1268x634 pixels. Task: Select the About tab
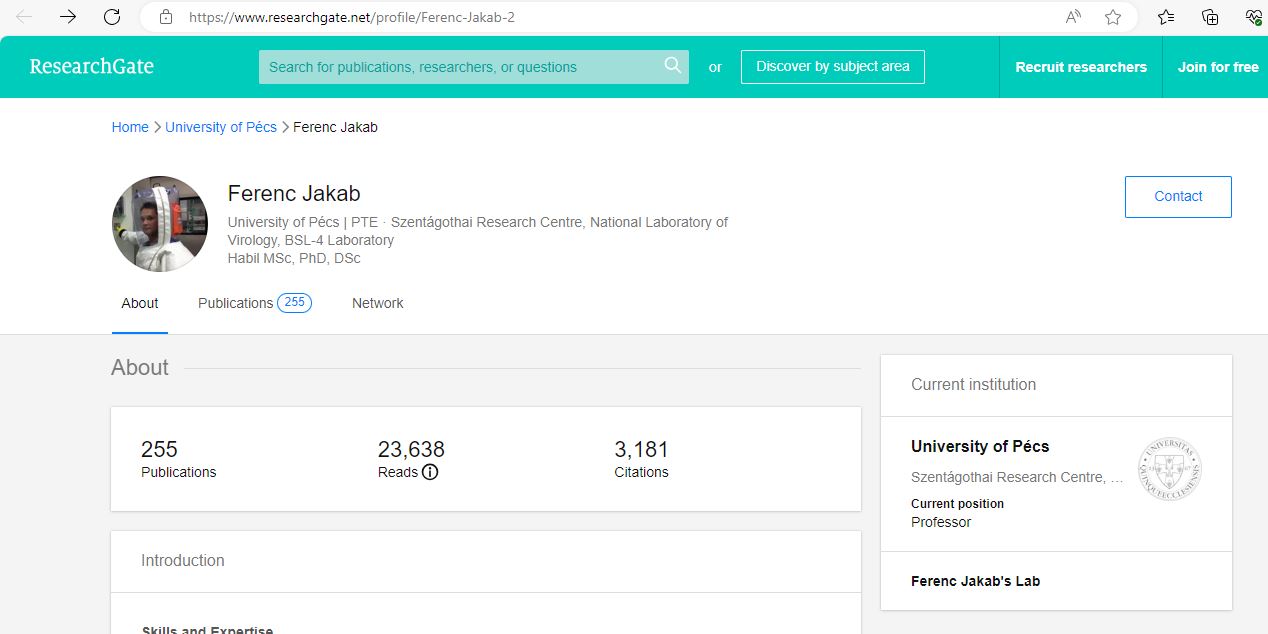[x=140, y=304]
